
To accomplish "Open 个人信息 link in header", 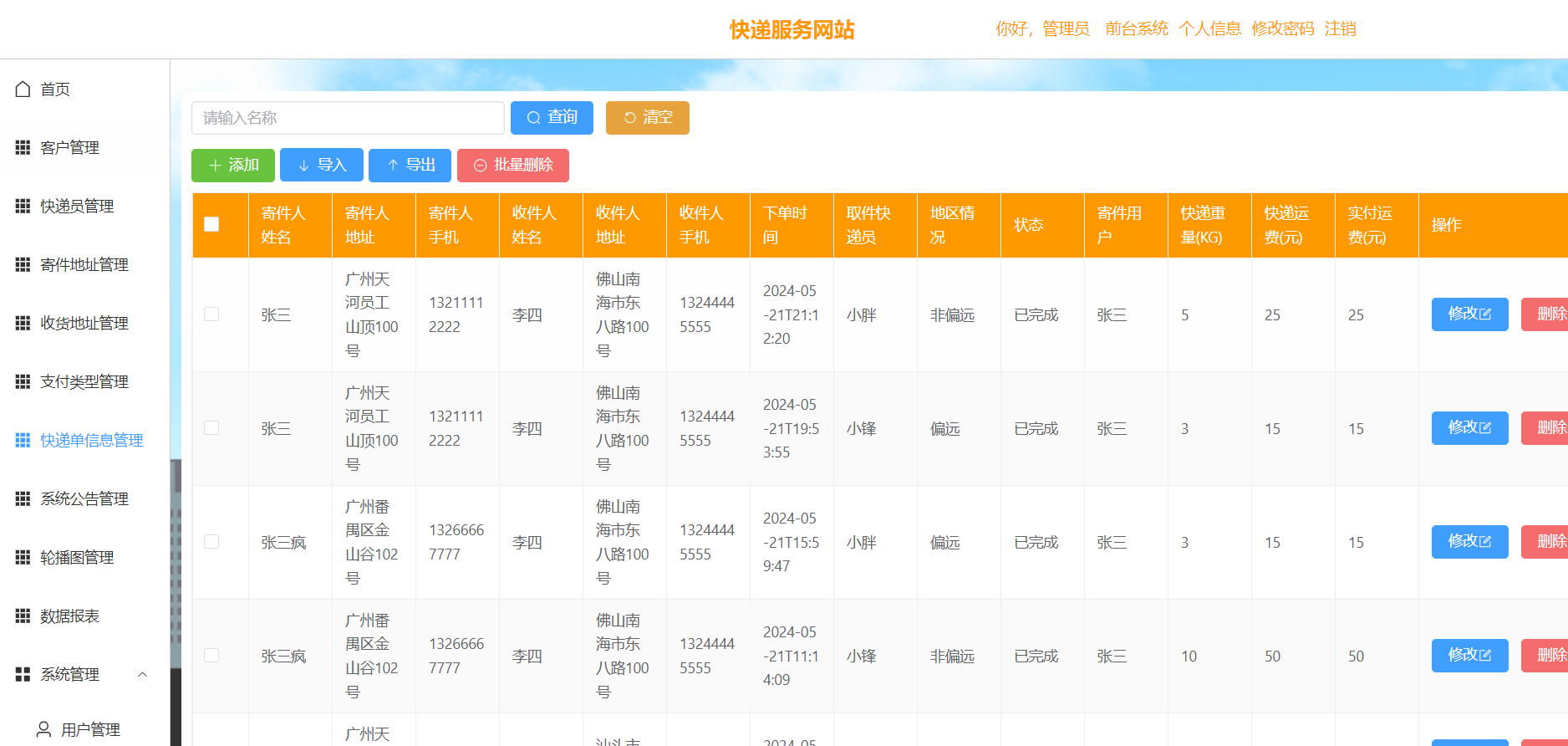I will point(1209,28).
